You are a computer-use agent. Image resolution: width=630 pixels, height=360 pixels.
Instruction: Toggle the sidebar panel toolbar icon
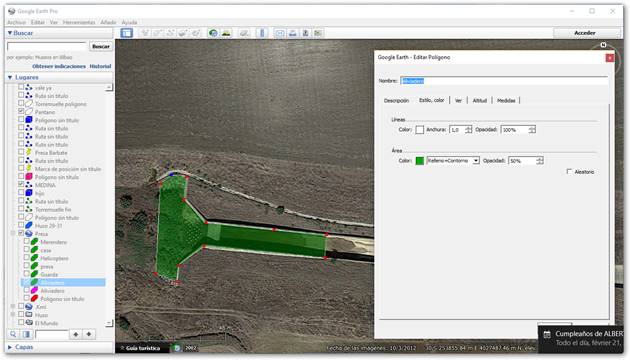[127, 33]
